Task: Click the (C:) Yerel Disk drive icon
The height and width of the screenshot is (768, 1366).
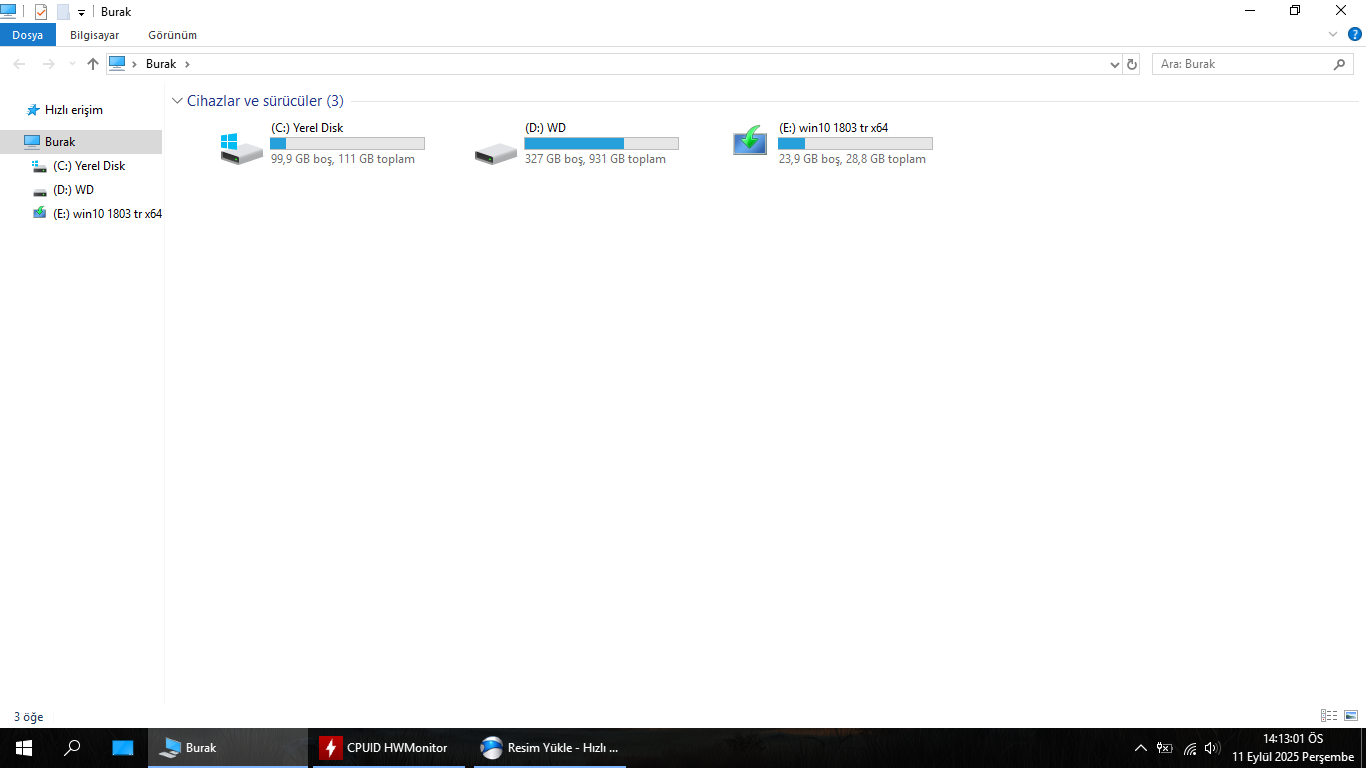Action: 242,147
